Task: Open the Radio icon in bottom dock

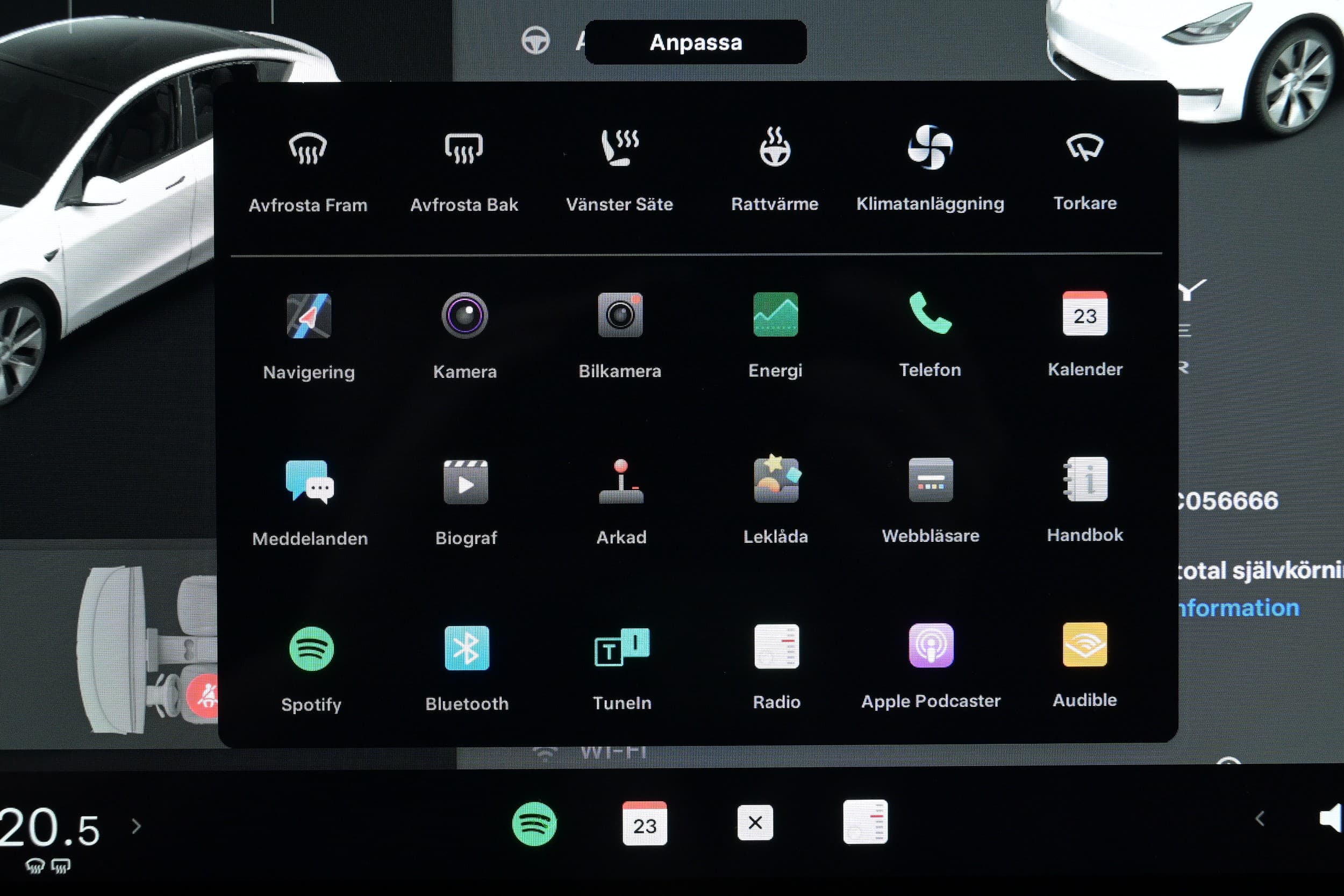Action: 865,822
